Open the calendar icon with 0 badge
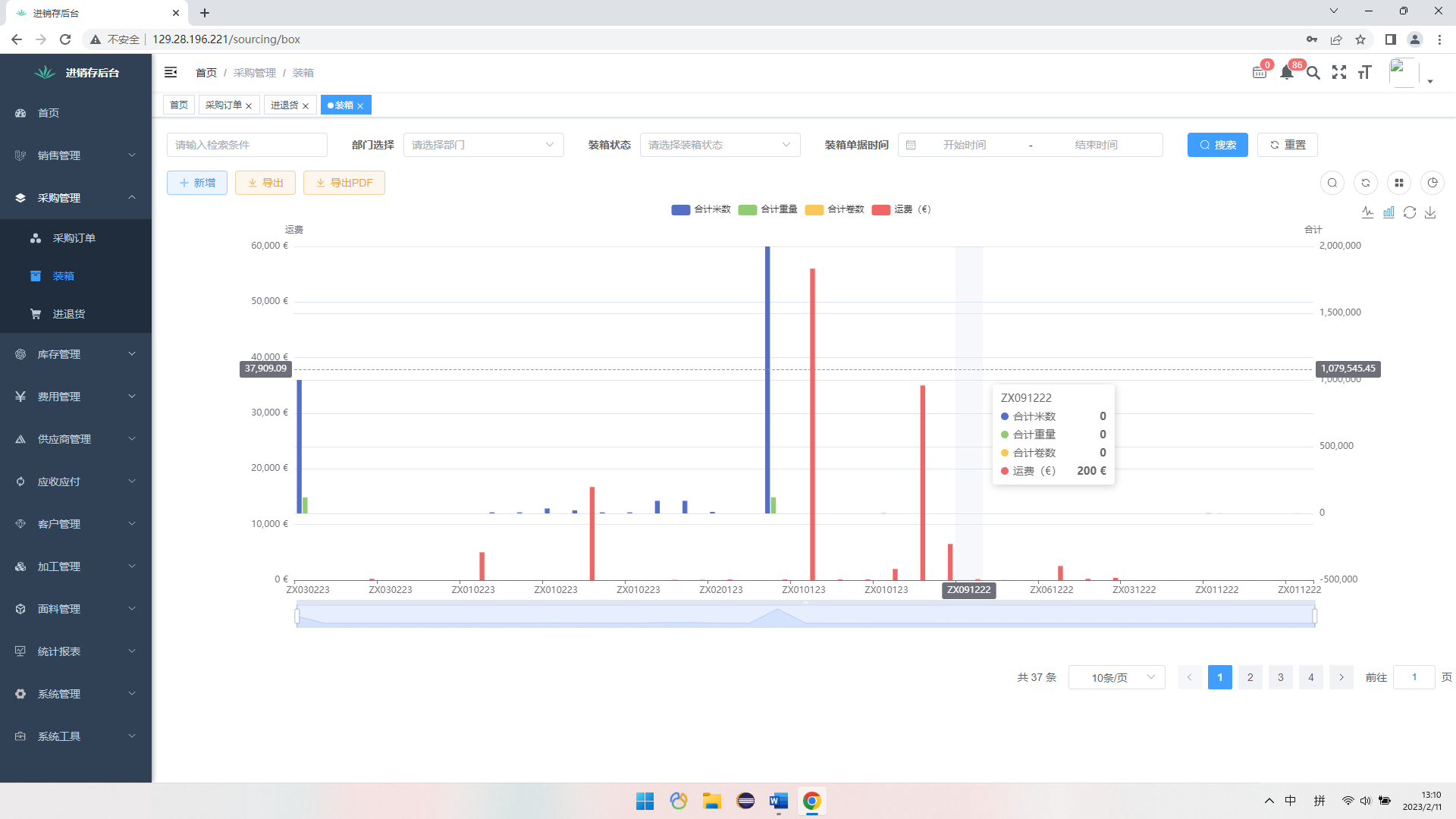 (1259, 73)
